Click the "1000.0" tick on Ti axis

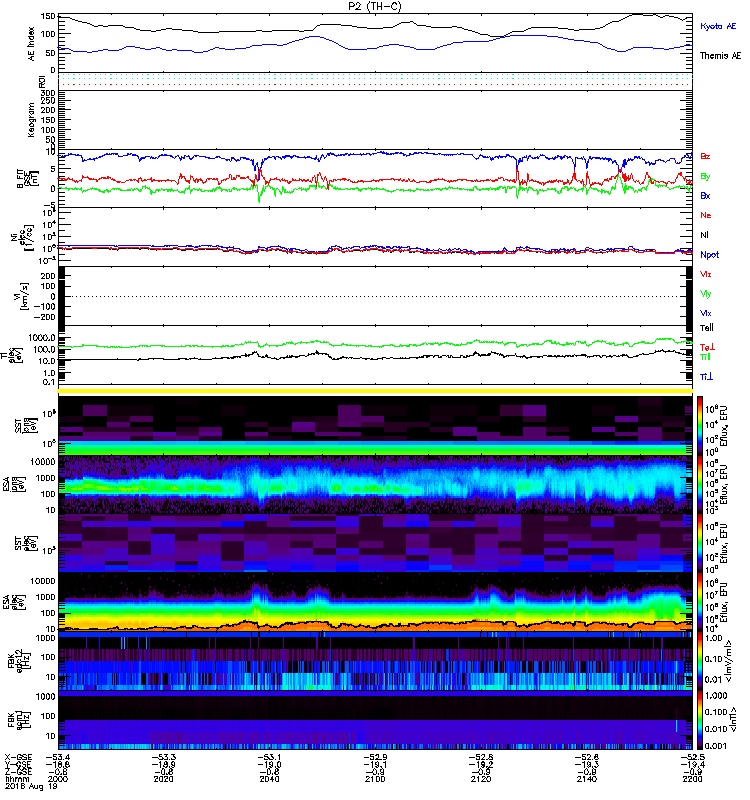tap(42, 338)
